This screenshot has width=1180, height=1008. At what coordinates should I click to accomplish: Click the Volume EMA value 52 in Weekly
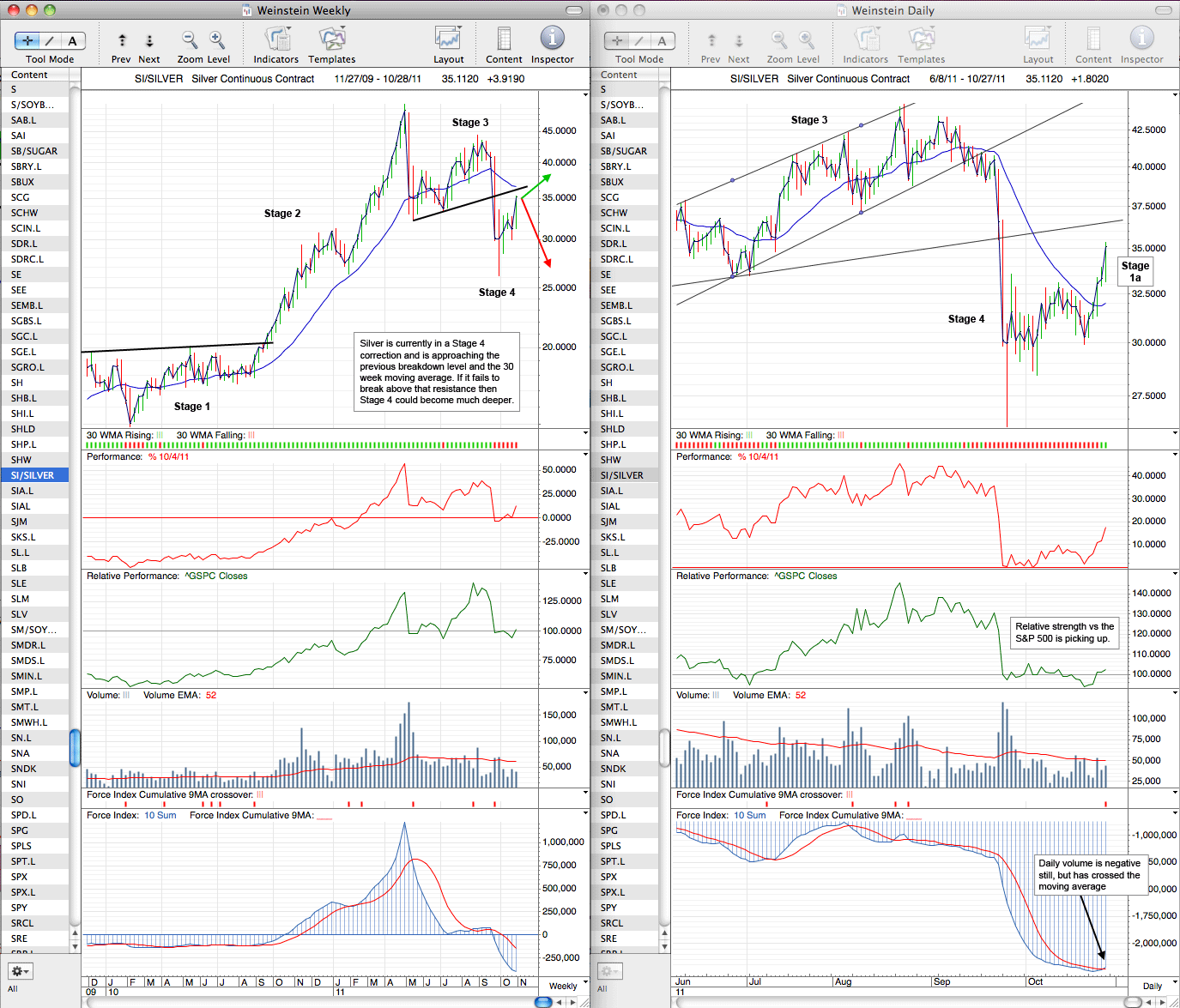(x=211, y=695)
